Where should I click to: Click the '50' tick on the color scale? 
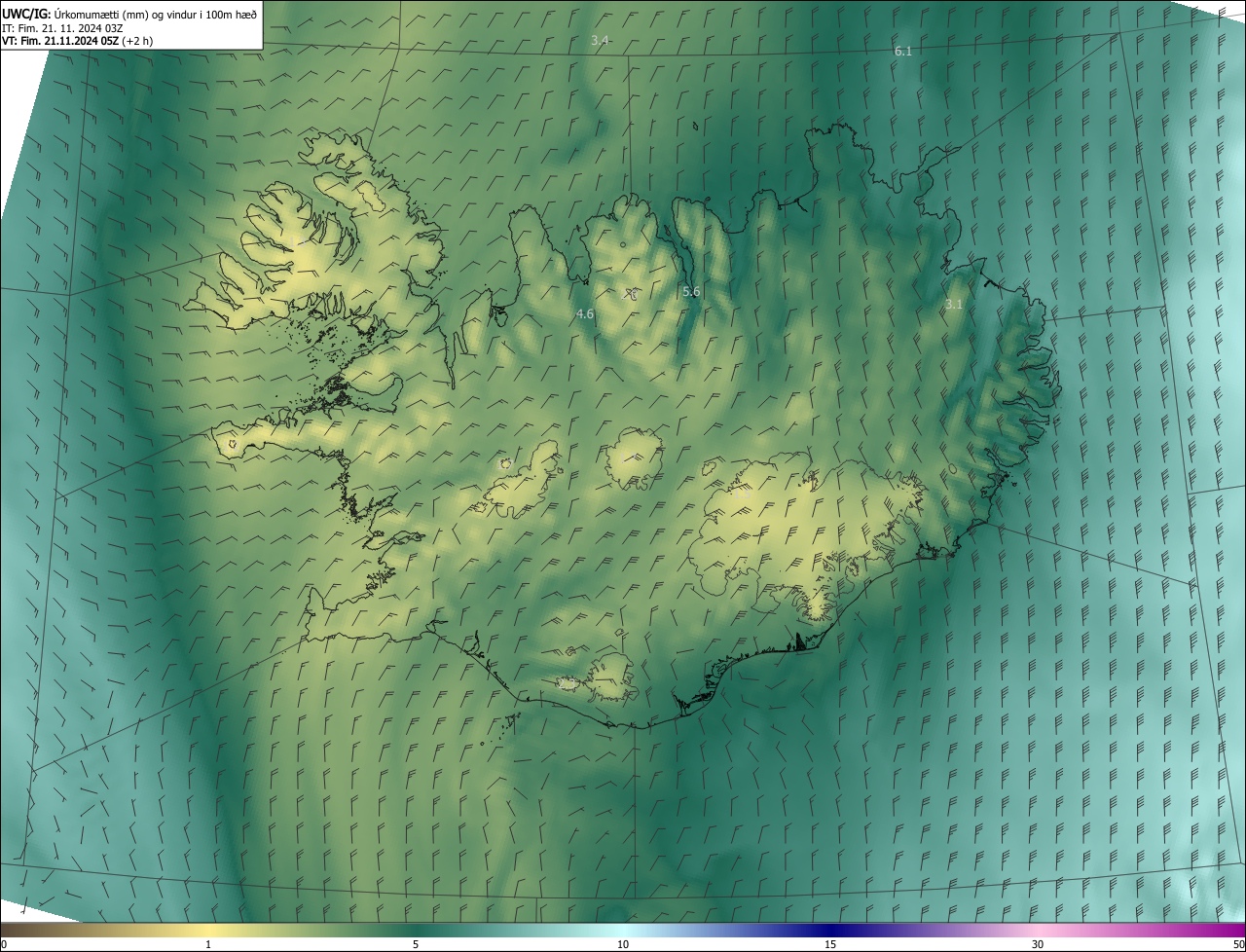click(1238, 944)
